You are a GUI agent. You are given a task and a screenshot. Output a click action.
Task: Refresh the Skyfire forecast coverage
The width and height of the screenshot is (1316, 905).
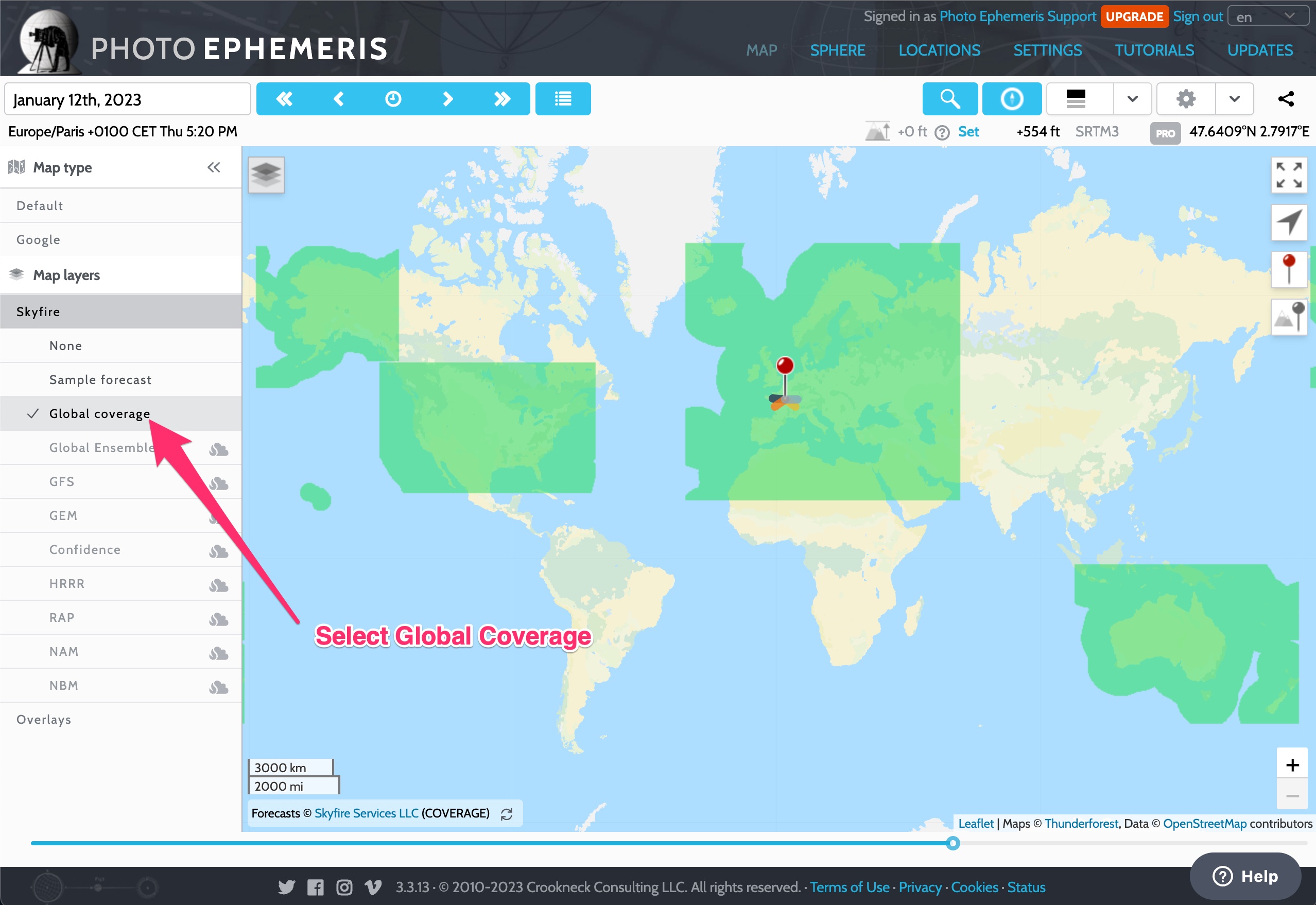tap(507, 814)
